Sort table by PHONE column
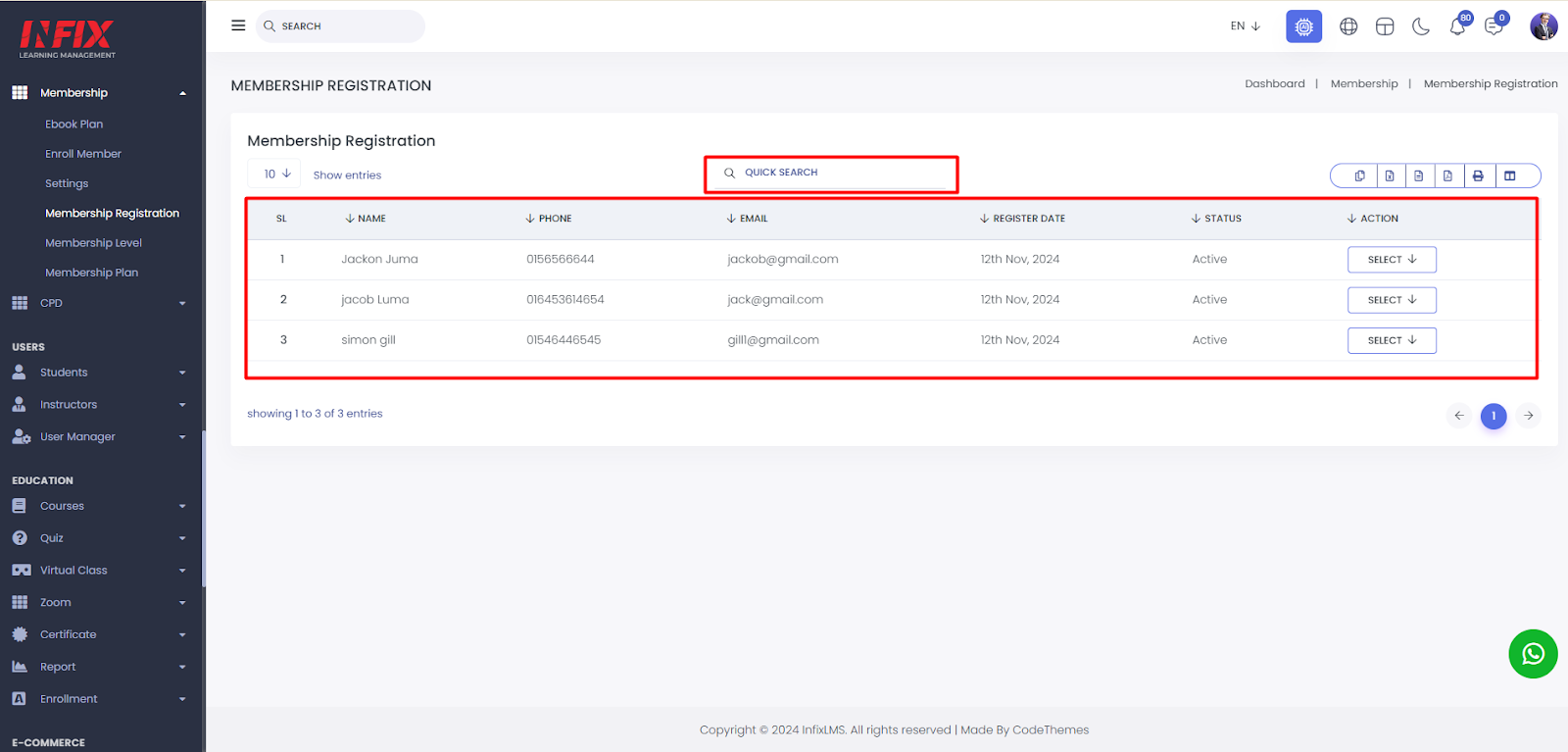Screen dimensions: 1568x752 click(549, 219)
